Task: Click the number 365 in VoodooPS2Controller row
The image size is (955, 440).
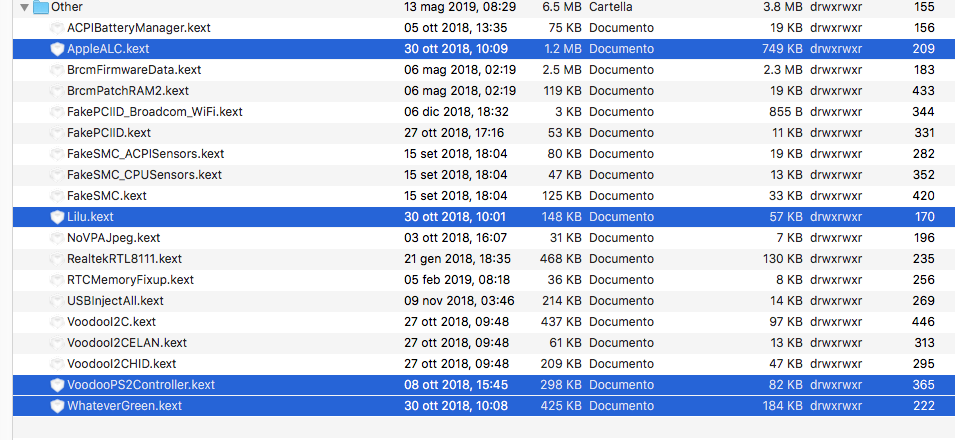Action: [x=924, y=385]
